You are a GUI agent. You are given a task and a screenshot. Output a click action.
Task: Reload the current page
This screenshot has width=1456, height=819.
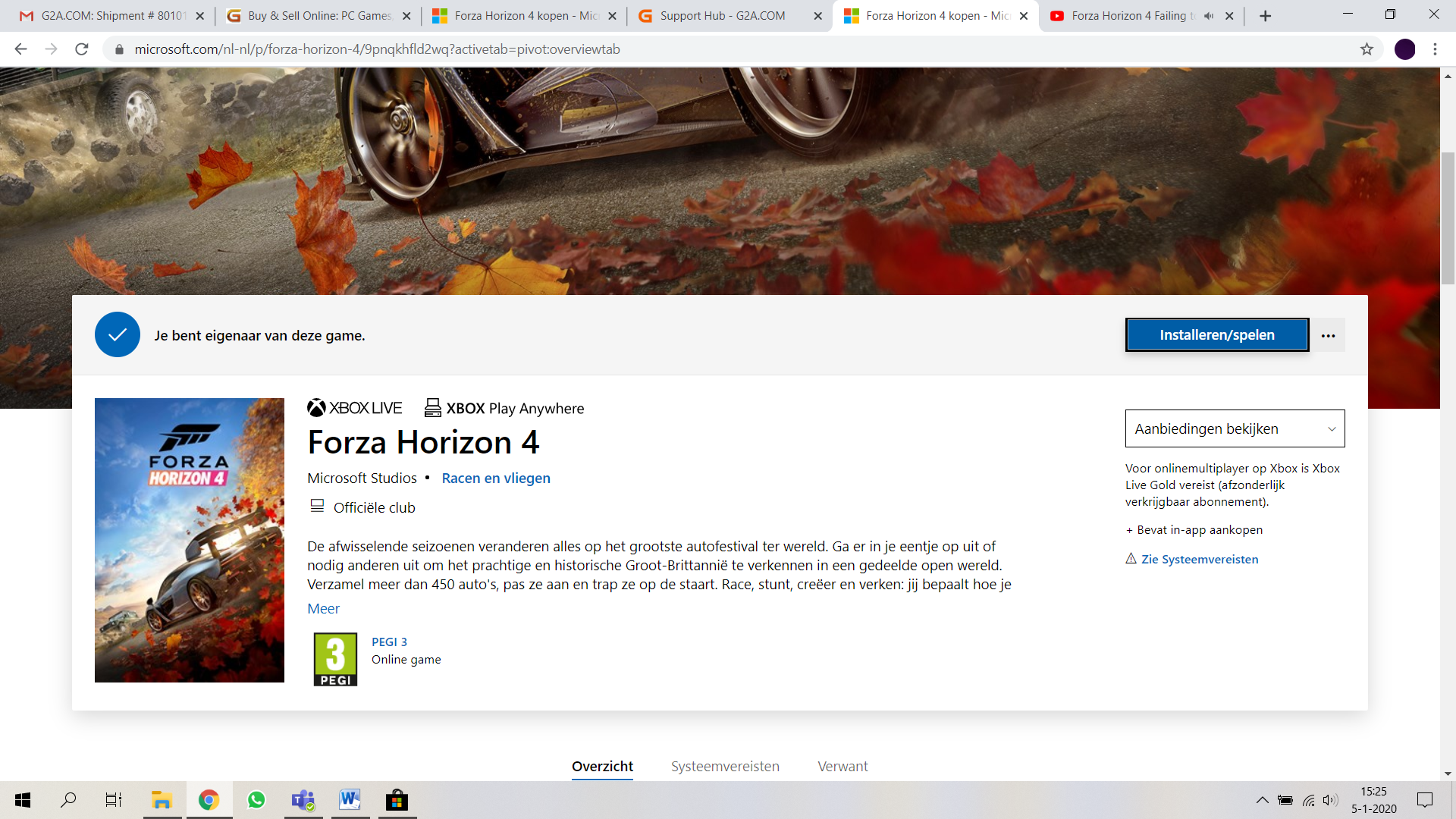point(82,49)
